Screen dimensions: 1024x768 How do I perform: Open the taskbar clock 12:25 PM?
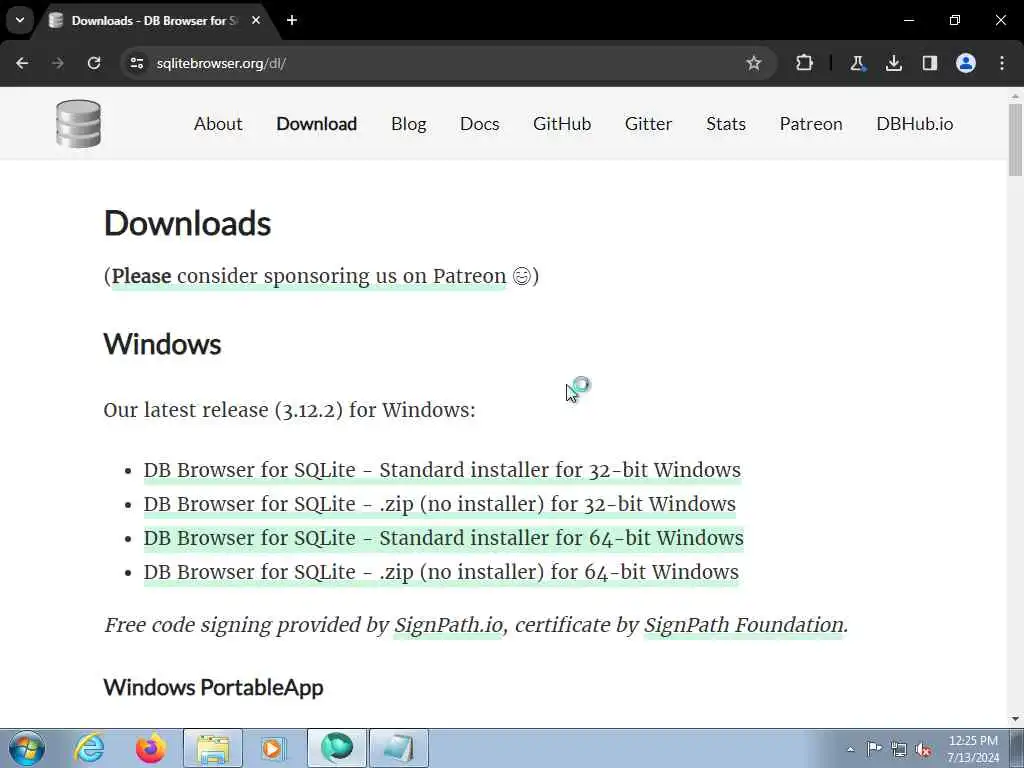973,748
